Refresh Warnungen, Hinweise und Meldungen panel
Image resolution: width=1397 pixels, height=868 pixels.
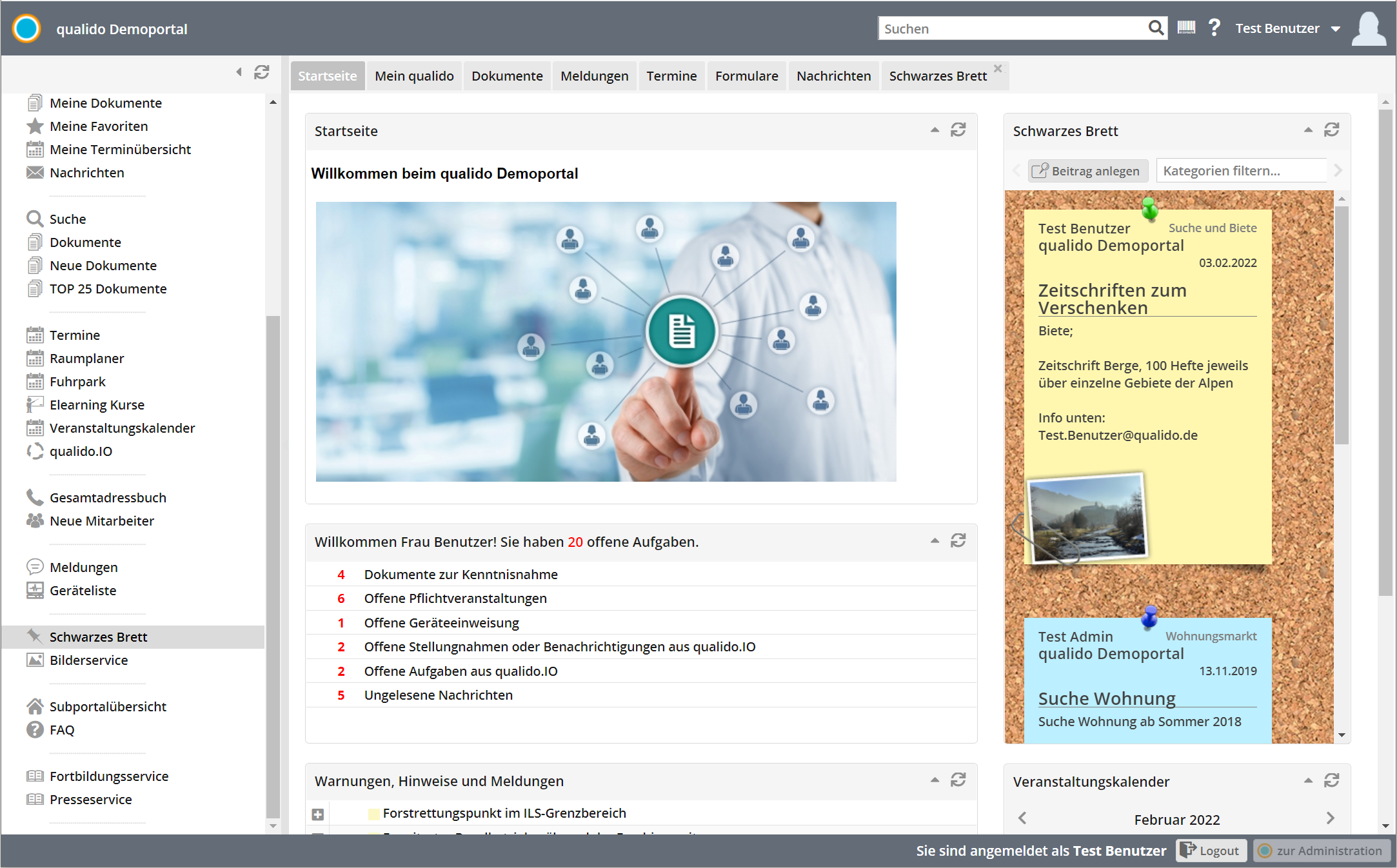click(958, 780)
